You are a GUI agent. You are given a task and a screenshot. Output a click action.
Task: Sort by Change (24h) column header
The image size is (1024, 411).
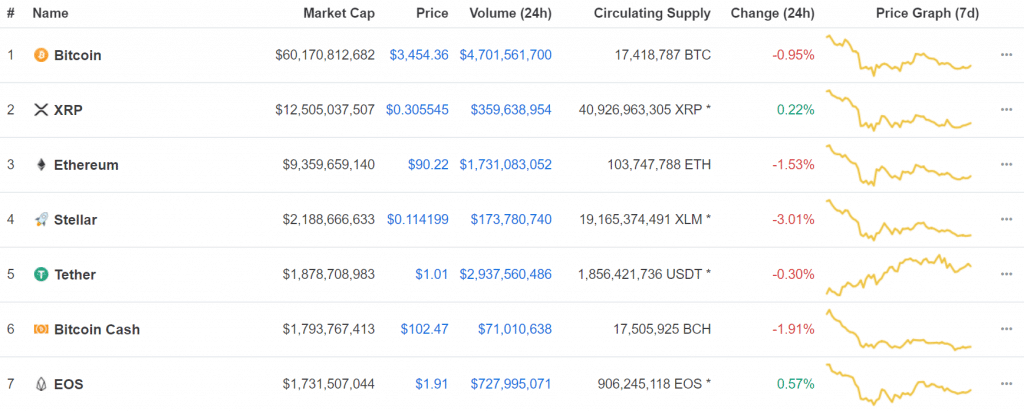tap(771, 14)
